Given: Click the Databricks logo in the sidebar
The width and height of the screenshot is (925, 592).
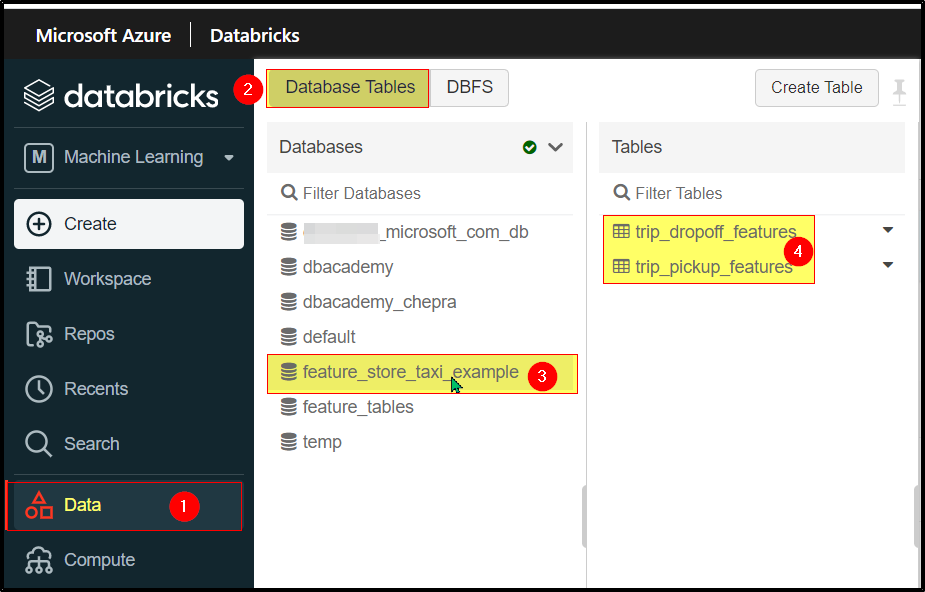Looking at the screenshot, I should coord(121,96).
